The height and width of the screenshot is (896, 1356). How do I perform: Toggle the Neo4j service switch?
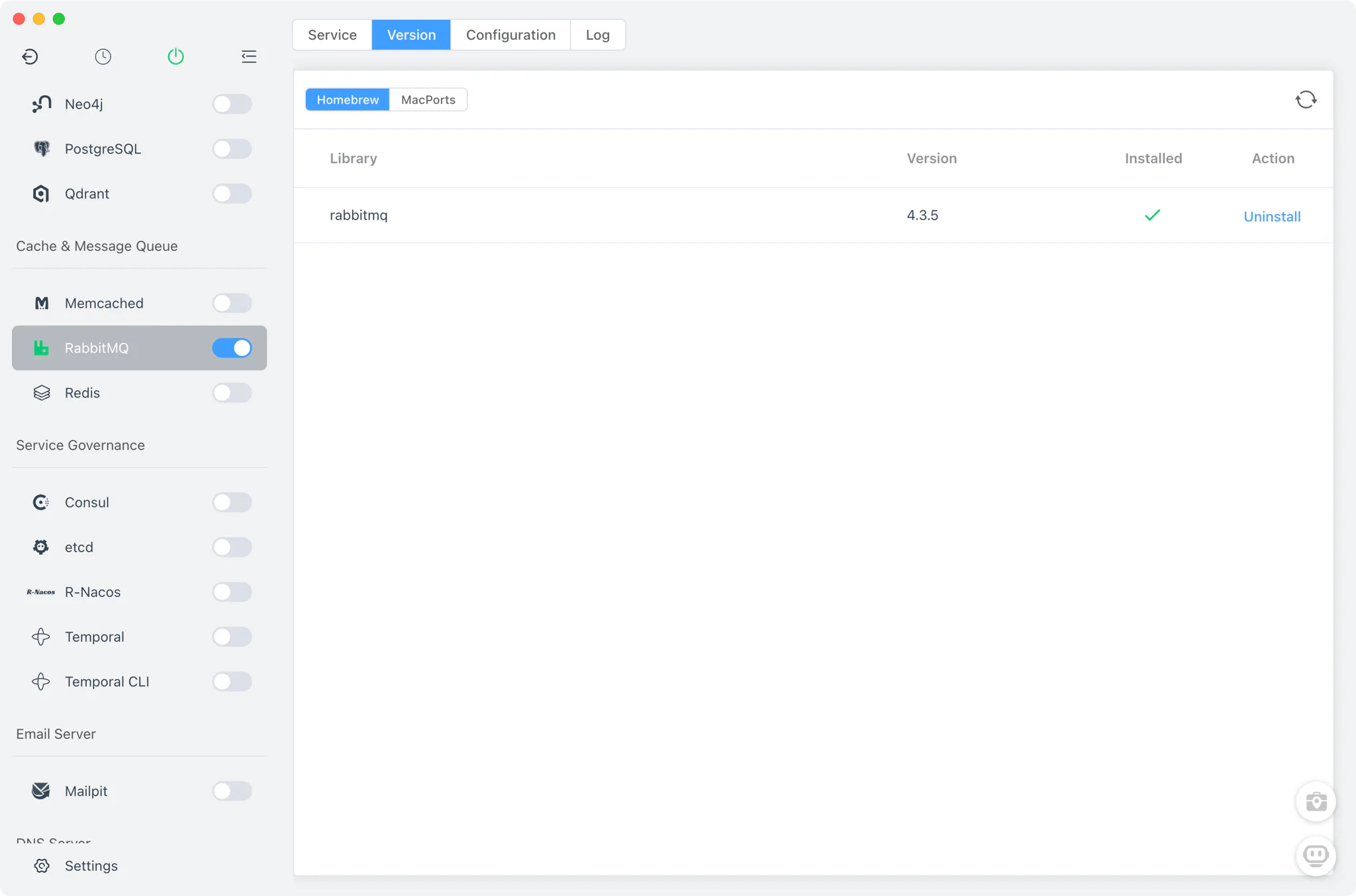click(232, 104)
